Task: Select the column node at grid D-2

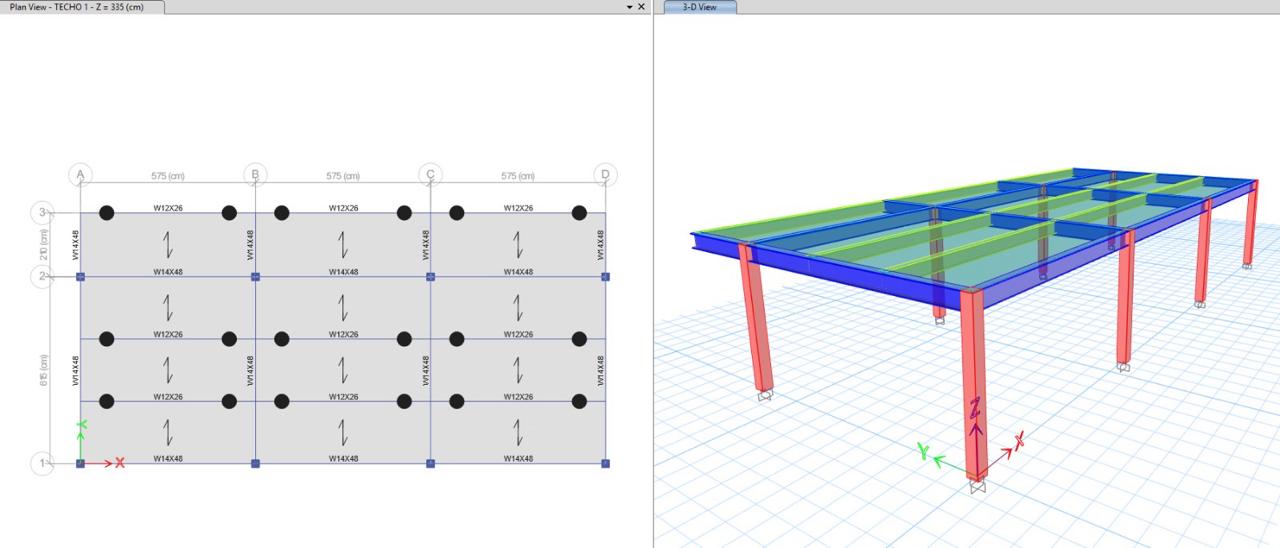Action: 605,276
